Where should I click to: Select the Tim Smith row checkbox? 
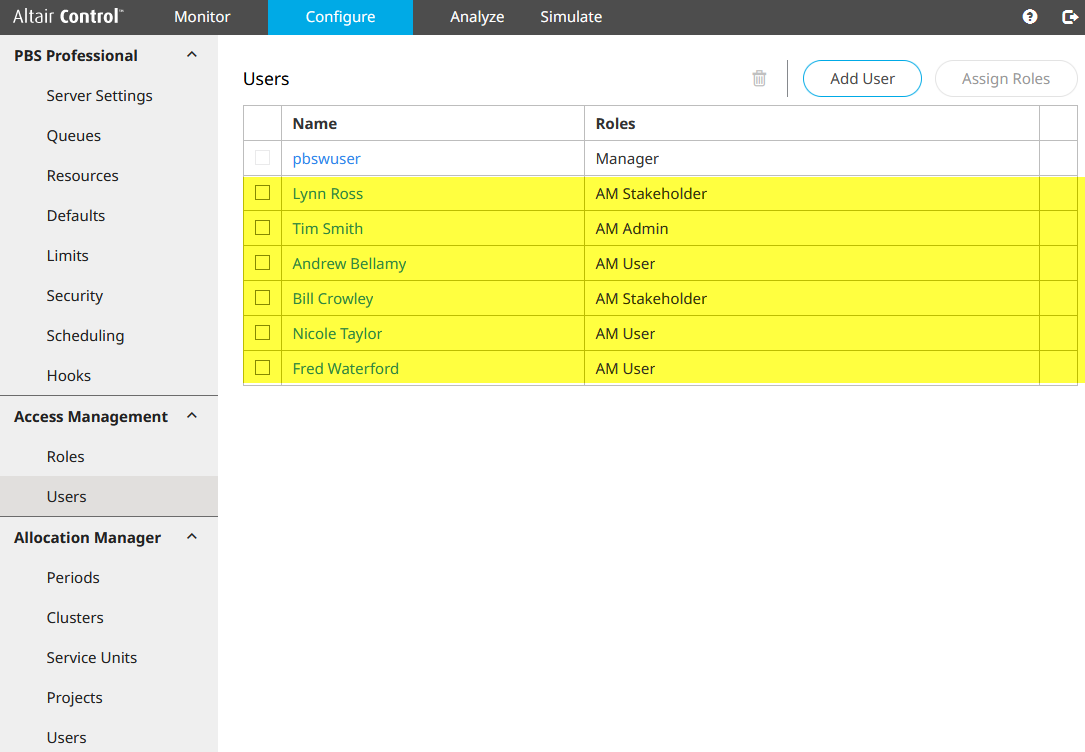[x=262, y=228]
